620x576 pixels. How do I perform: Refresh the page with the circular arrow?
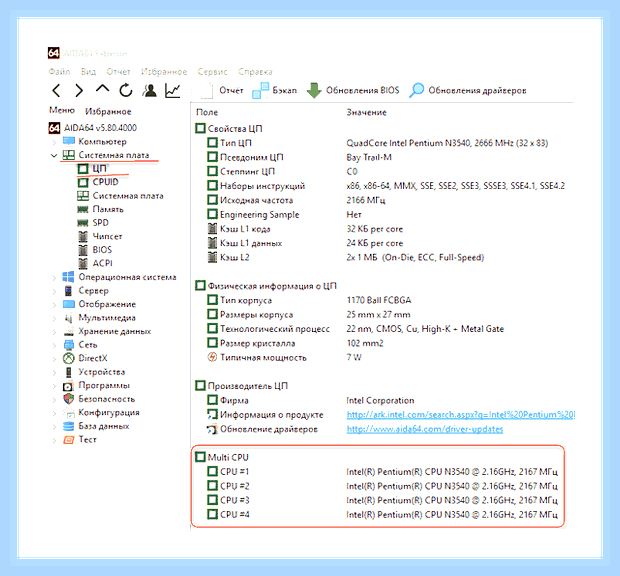point(126,91)
